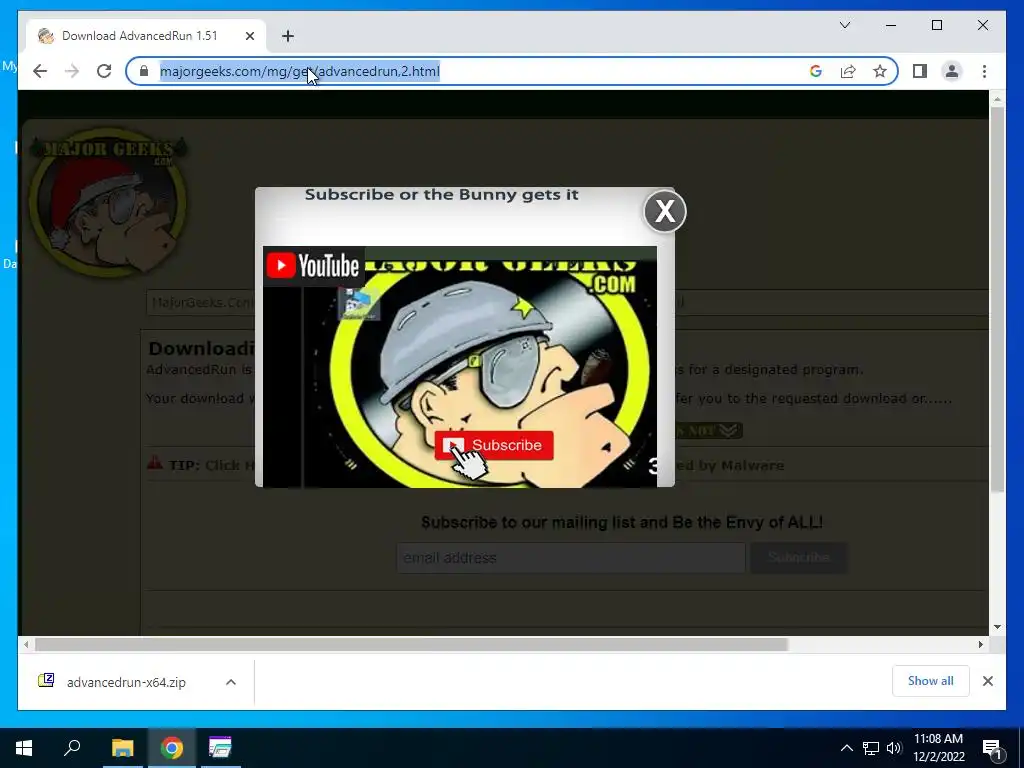Click the MajorGeeks logo on the page

point(108,202)
